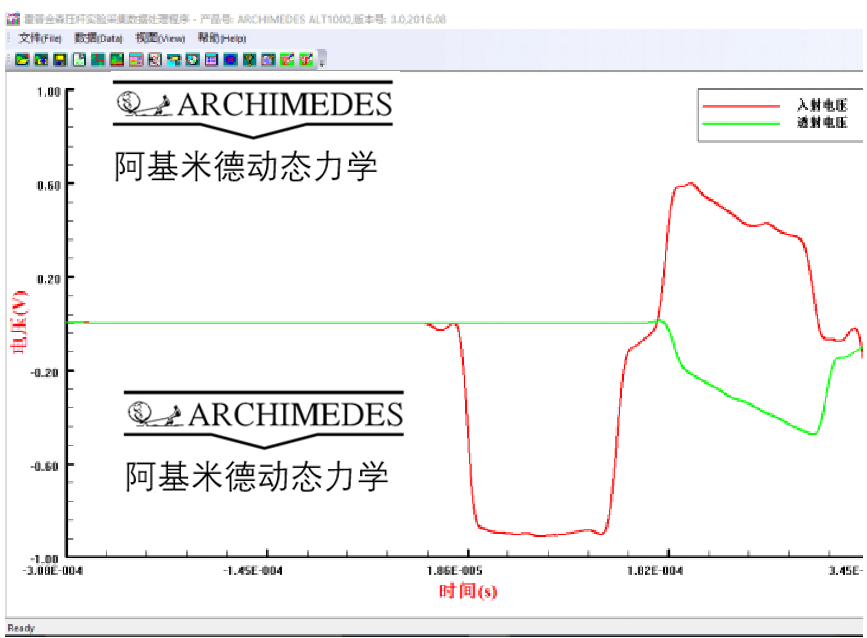Screen dimensions: 867x638
Task: Click the window title bar text
Action: point(236,19)
